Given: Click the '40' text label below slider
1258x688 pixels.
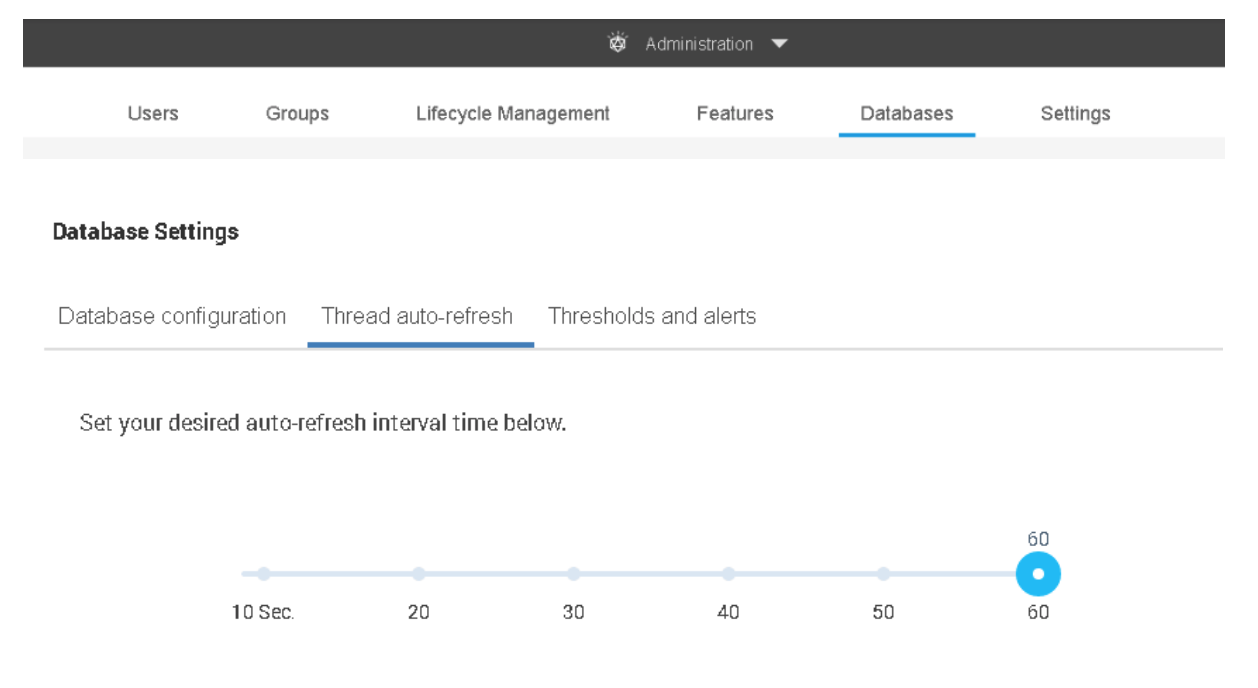Looking at the screenshot, I should point(729,614).
